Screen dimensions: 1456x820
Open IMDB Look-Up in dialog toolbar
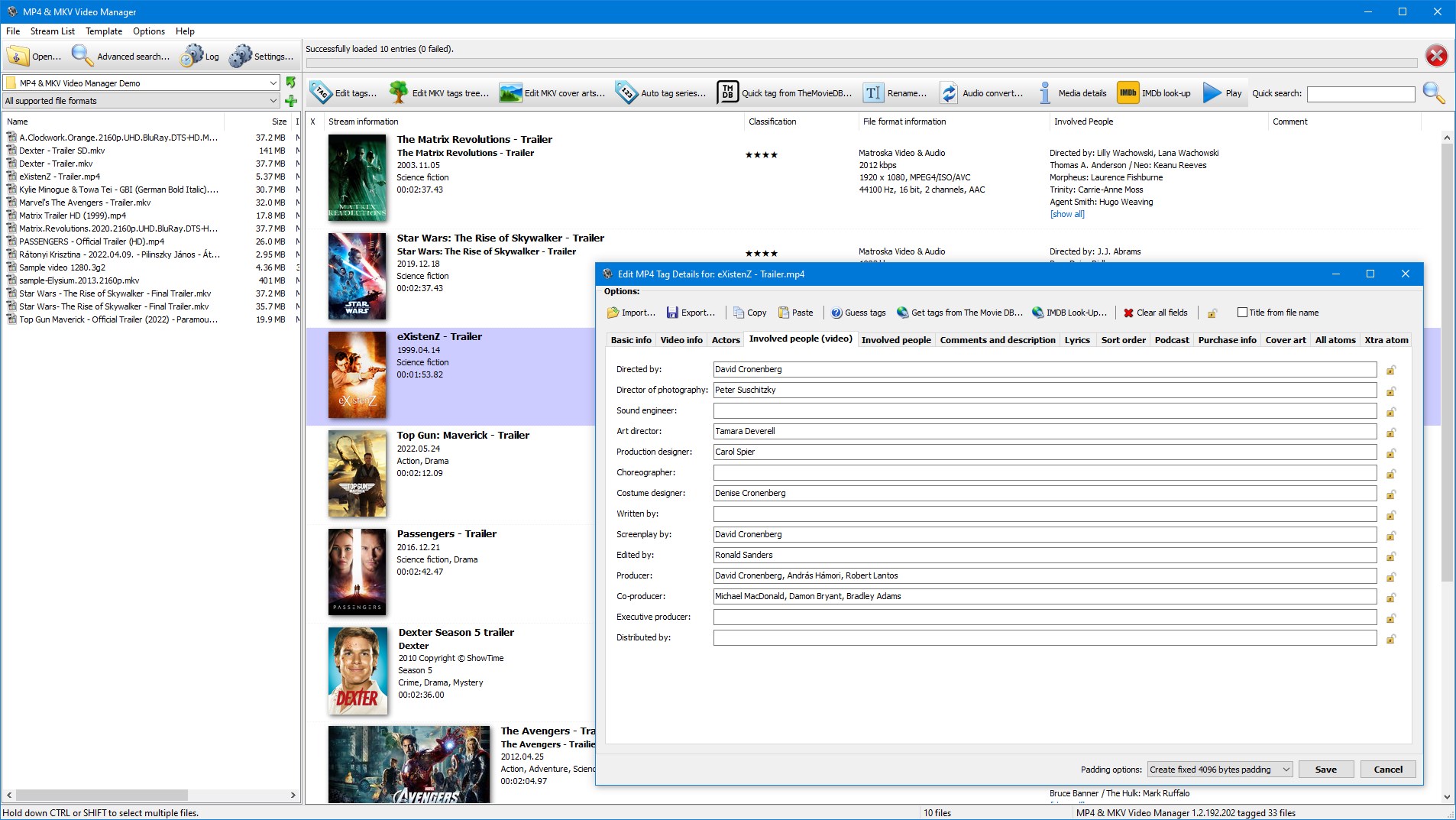pos(1069,313)
